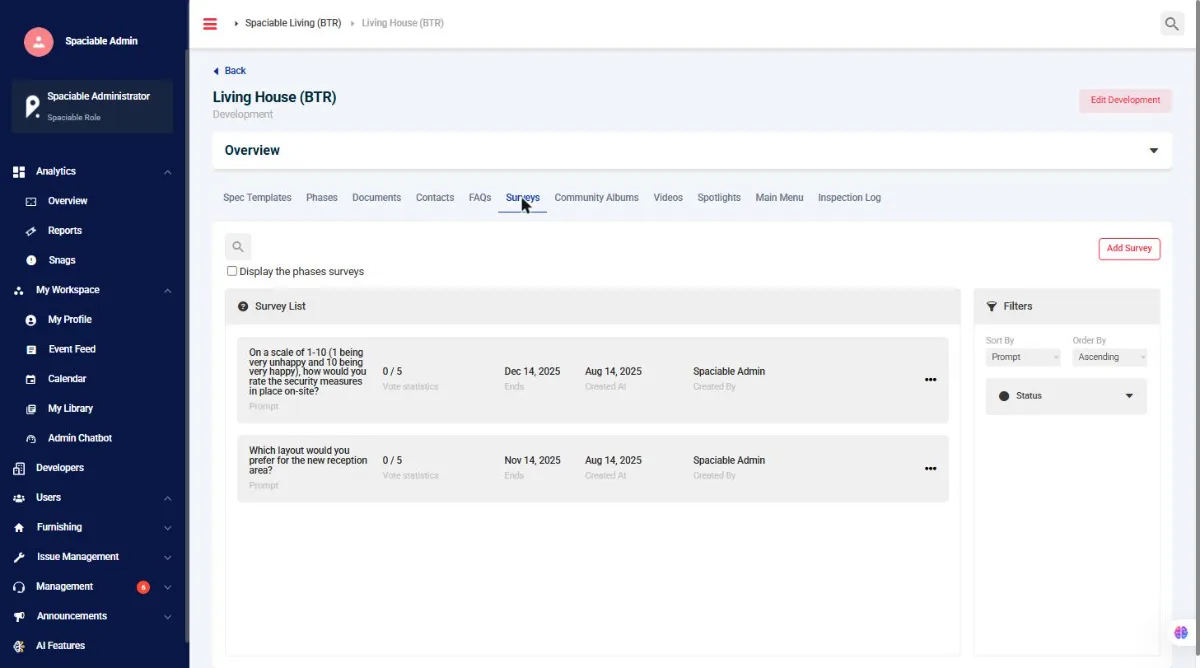The image size is (1200, 668).
Task: Switch to the Documents tab
Action: point(377,198)
